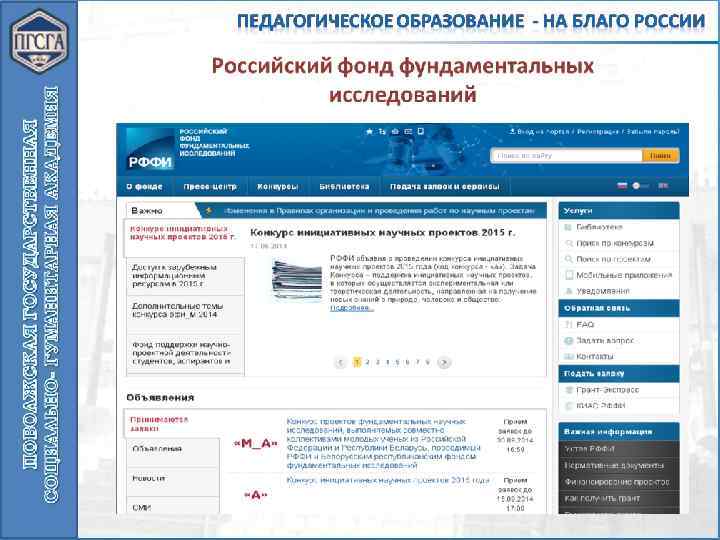Click in the Поиск по сайту field
This screenshot has width=720, height=540.
point(567,156)
